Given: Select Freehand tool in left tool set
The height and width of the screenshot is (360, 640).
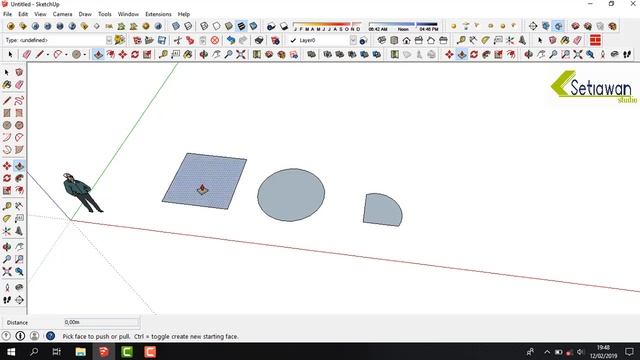Looking at the screenshot, I should (x=19, y=100).
